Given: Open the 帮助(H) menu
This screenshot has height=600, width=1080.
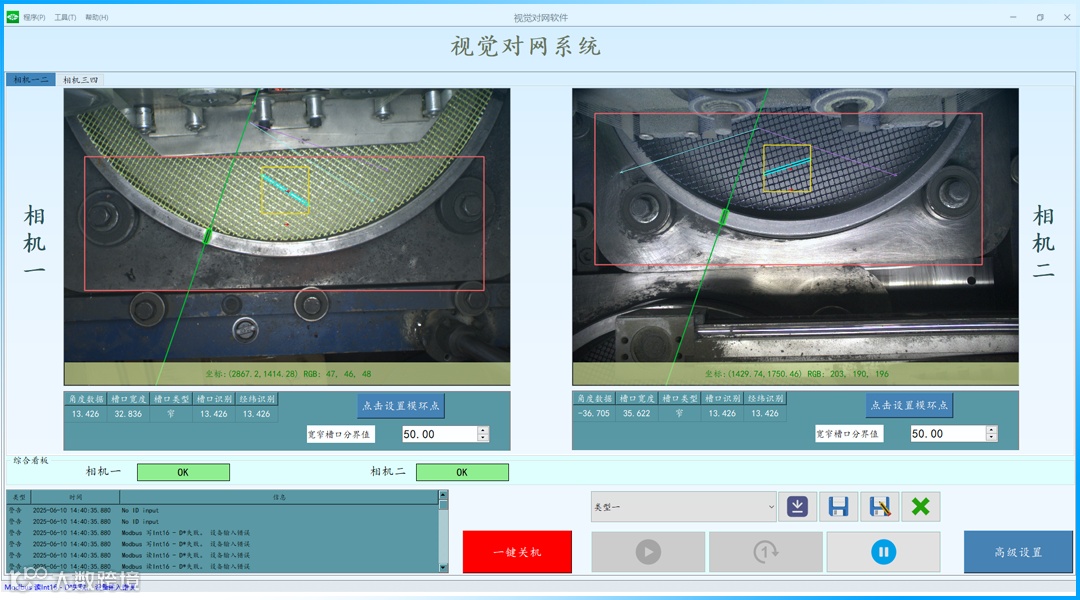Looking at the screenshot, I should (x=97, y=17).
